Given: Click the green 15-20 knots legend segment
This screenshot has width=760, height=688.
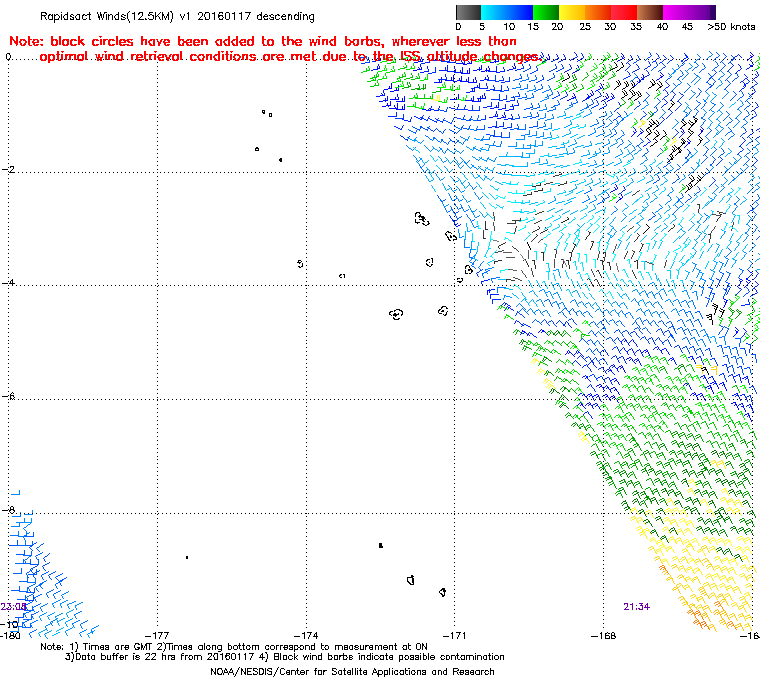Looking at the screenshot, I should (x=546, y=12).
